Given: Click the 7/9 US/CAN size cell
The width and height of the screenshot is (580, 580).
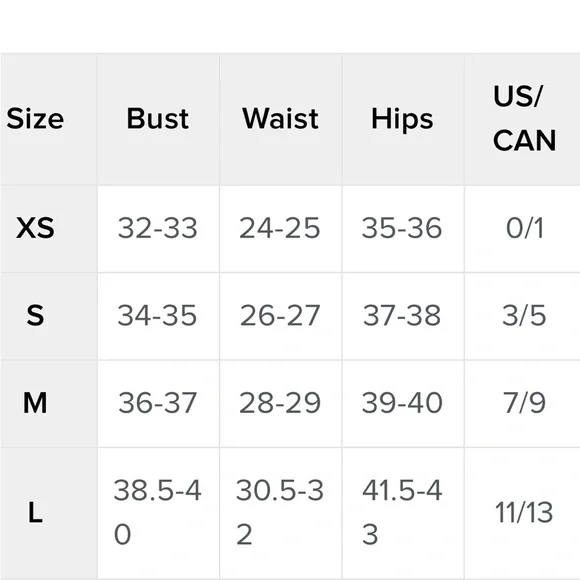Looking at the screenshot, I should coord(524,403).
